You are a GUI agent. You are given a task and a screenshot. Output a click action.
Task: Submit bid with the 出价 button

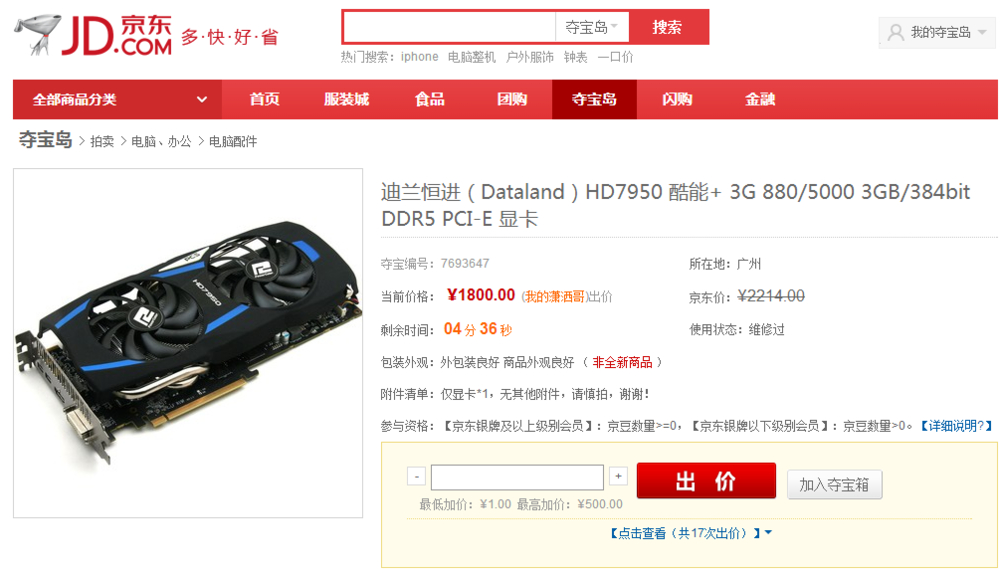706,481
